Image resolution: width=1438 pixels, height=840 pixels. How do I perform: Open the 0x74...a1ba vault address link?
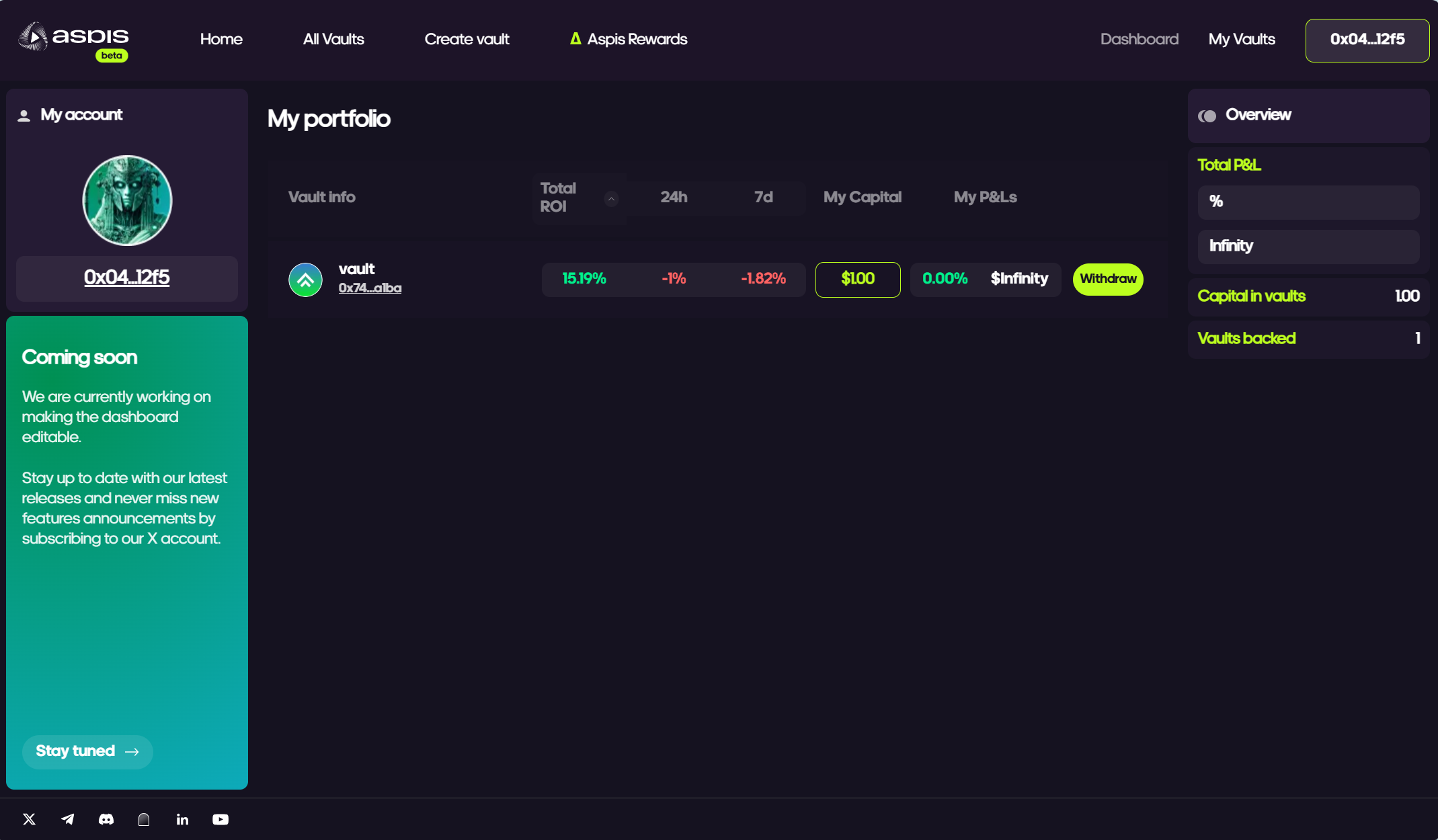point(370,288)
